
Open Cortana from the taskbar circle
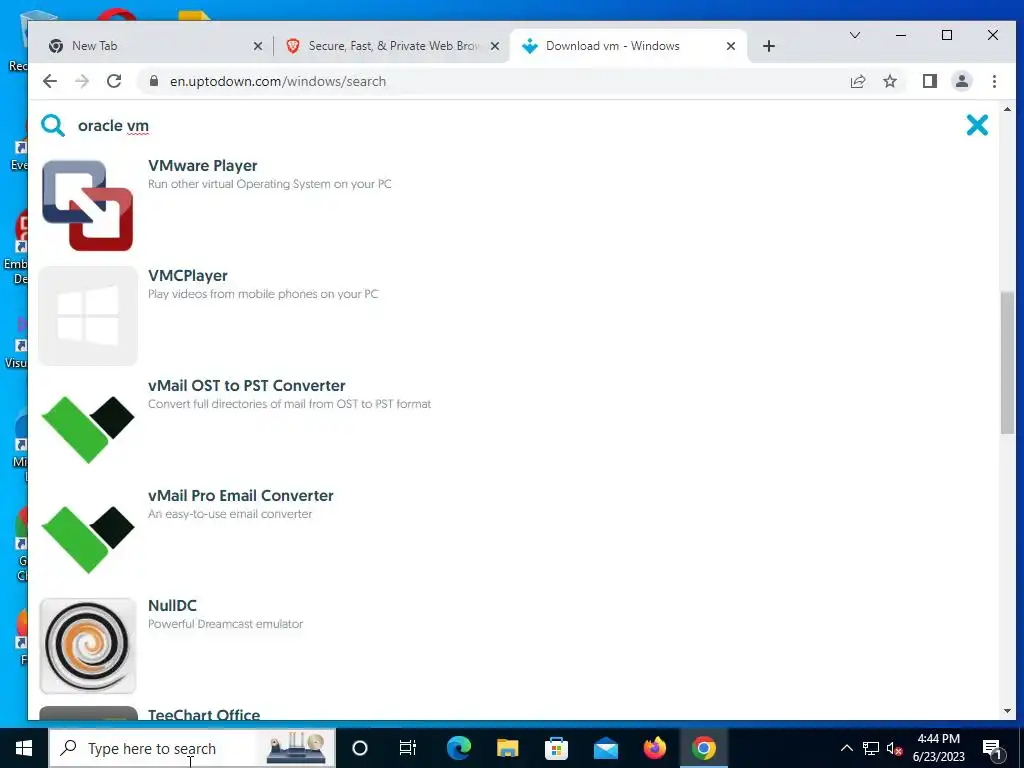360,748
